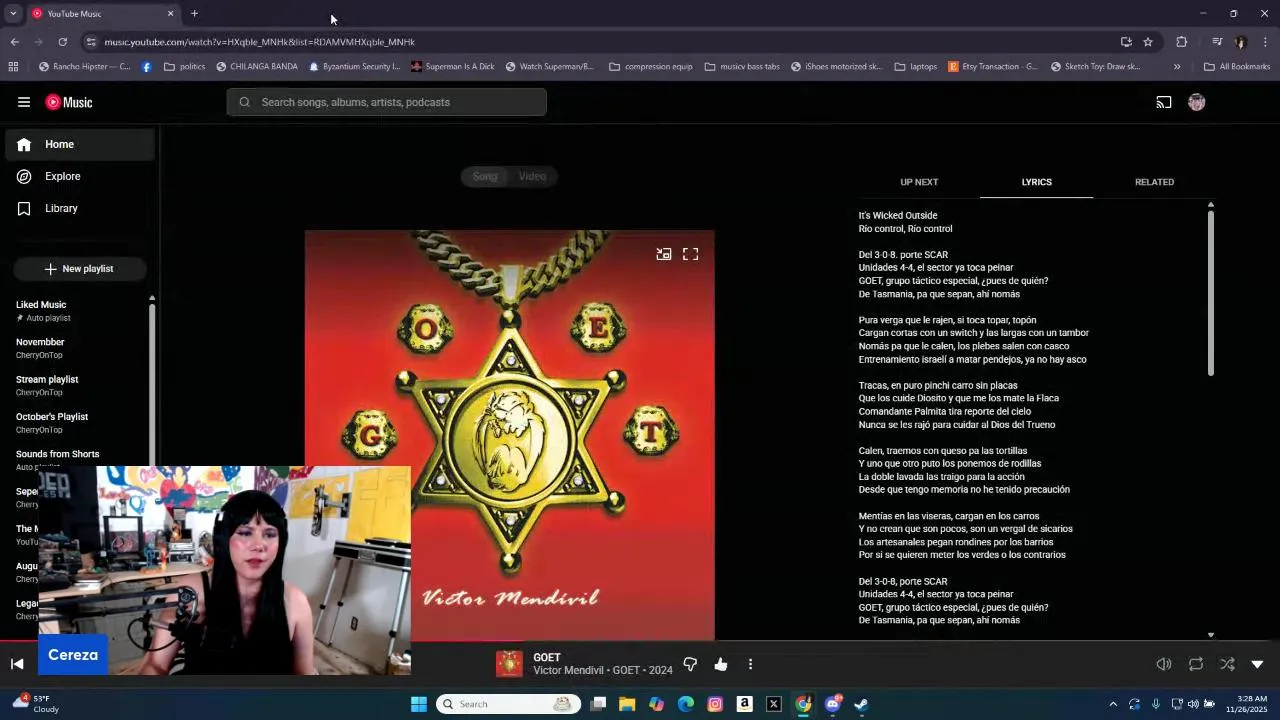Open Windows Start menu
Image resolution: width=1280 pixels, height=720 pixels.
coord(419,704)
